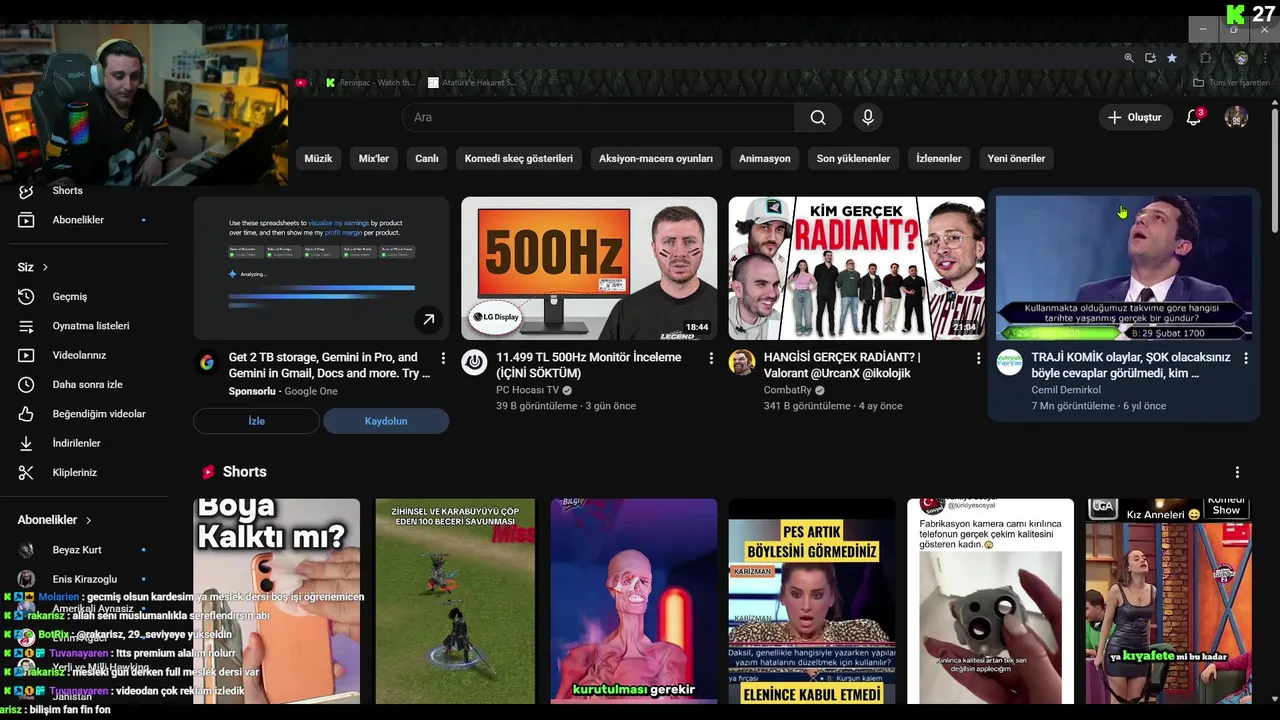Open Shorts shelf more options menu
Viewport: 1280px width, 720px height.
pos(1237,472)
